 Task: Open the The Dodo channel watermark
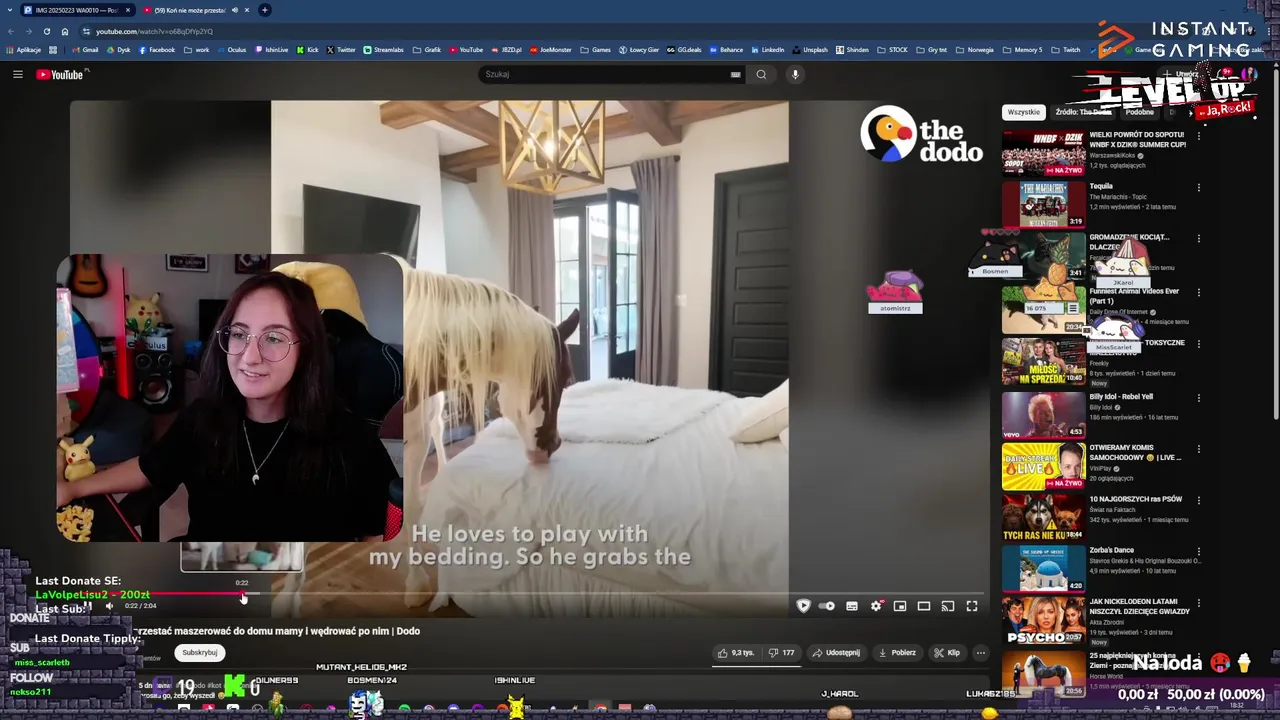(921, 134)
